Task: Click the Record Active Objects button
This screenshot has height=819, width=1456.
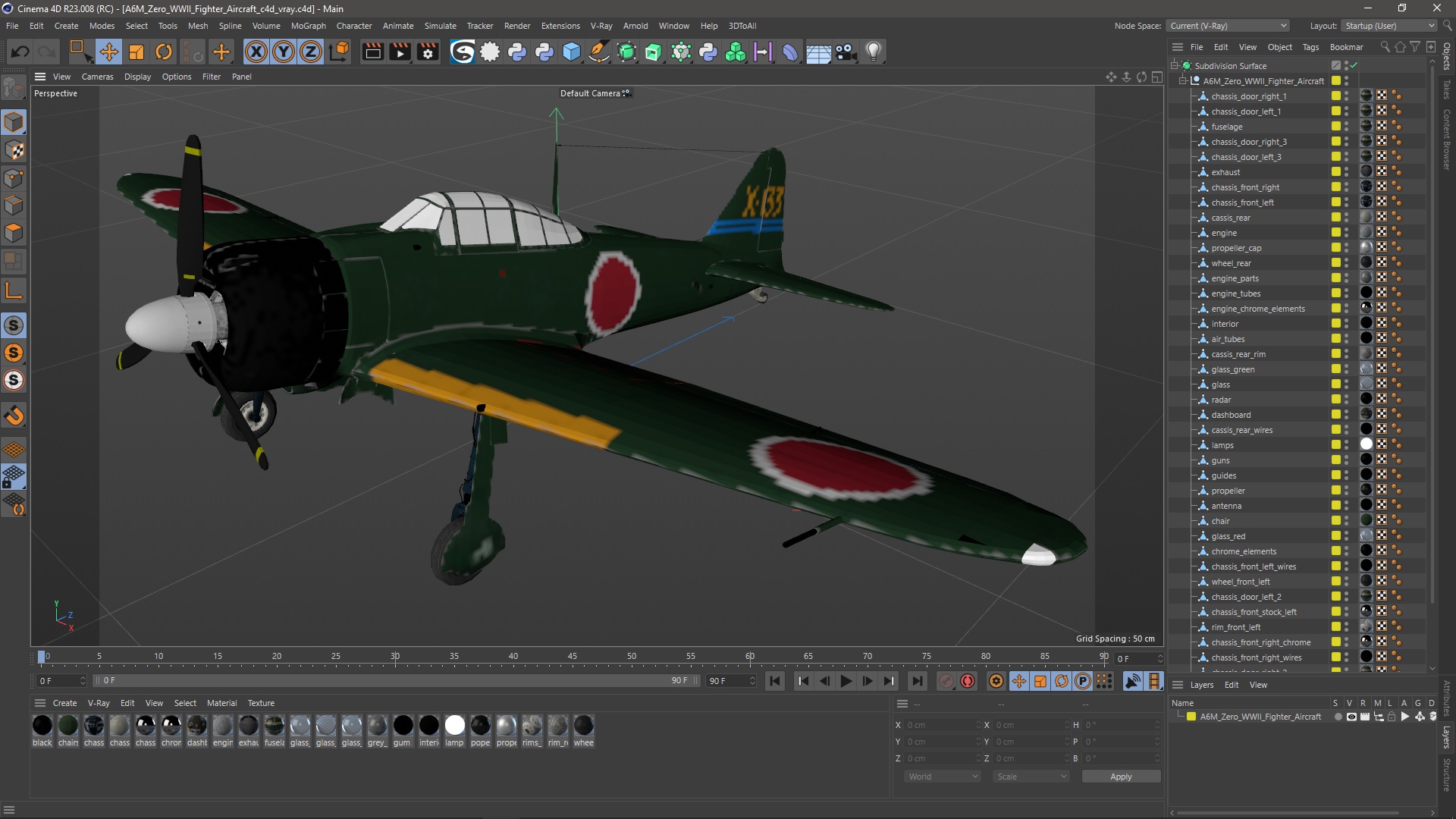Action: coord(946,681)
